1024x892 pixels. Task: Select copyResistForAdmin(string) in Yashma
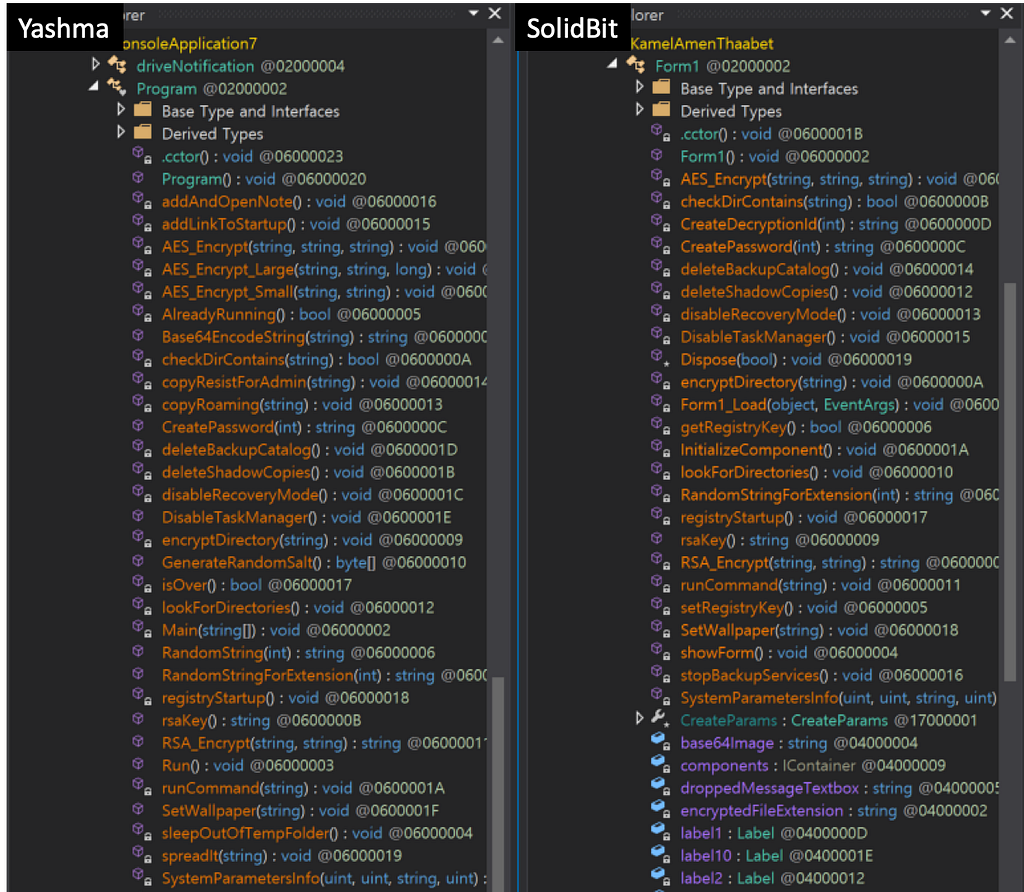324,382
